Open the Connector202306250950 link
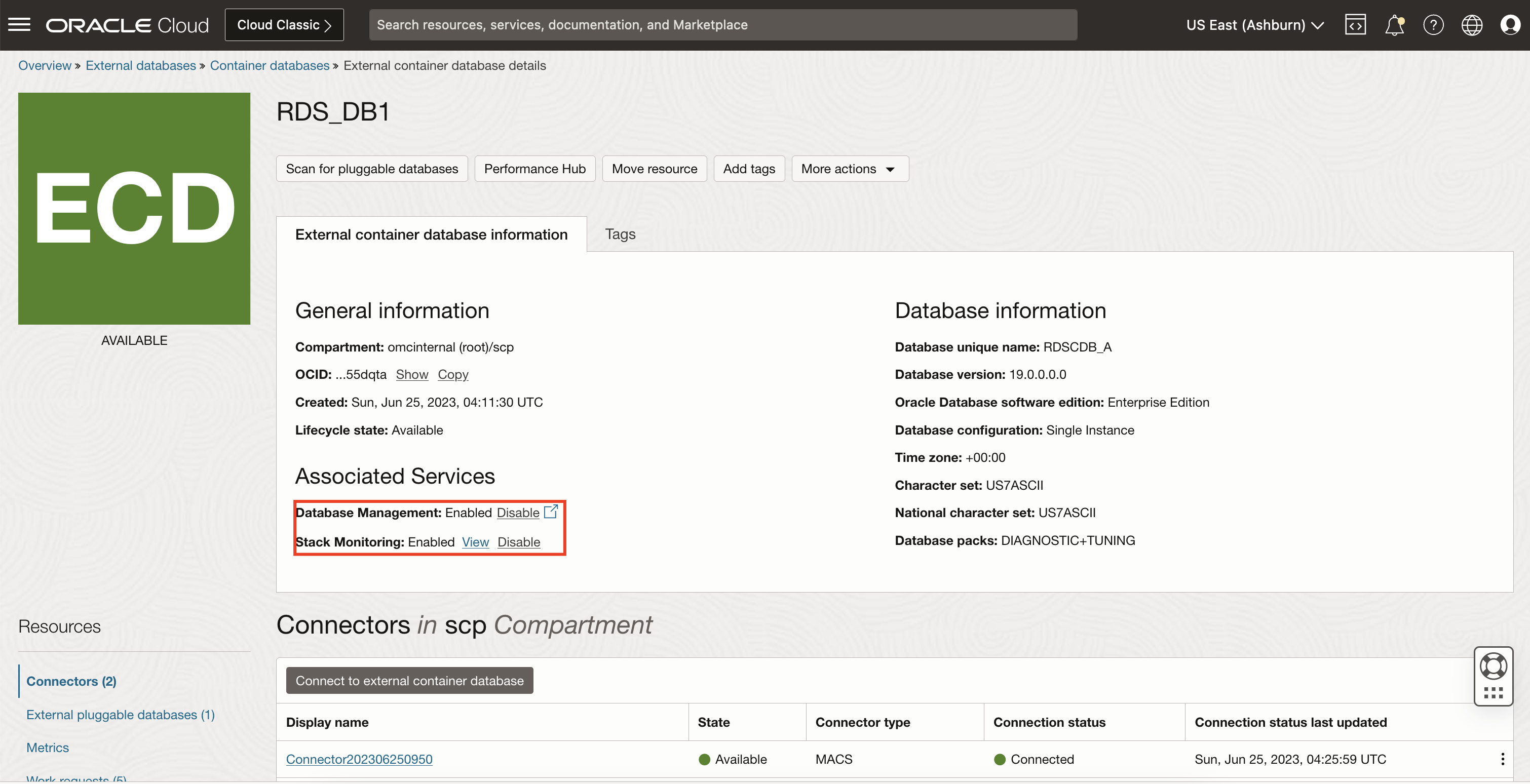 (x=359, y=759)
